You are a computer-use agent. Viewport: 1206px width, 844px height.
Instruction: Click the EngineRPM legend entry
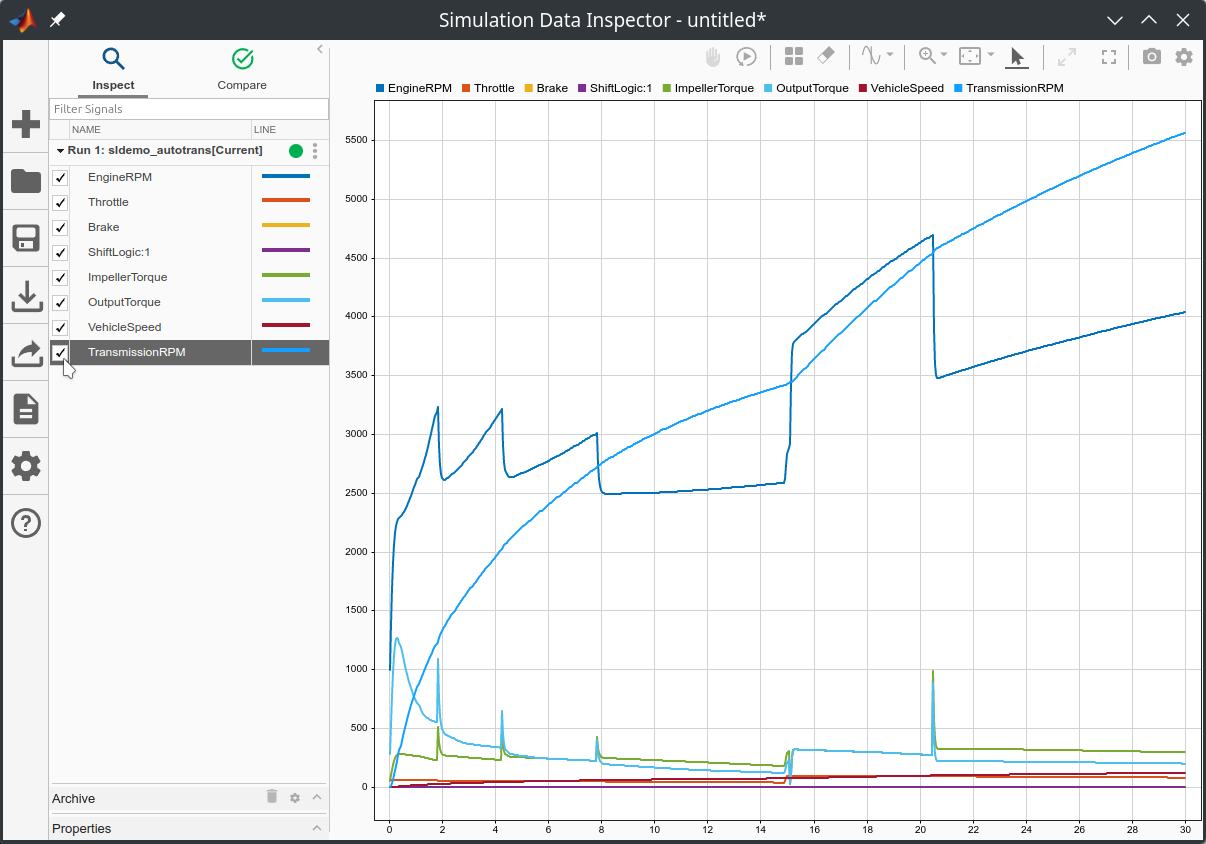coord(414,88)
